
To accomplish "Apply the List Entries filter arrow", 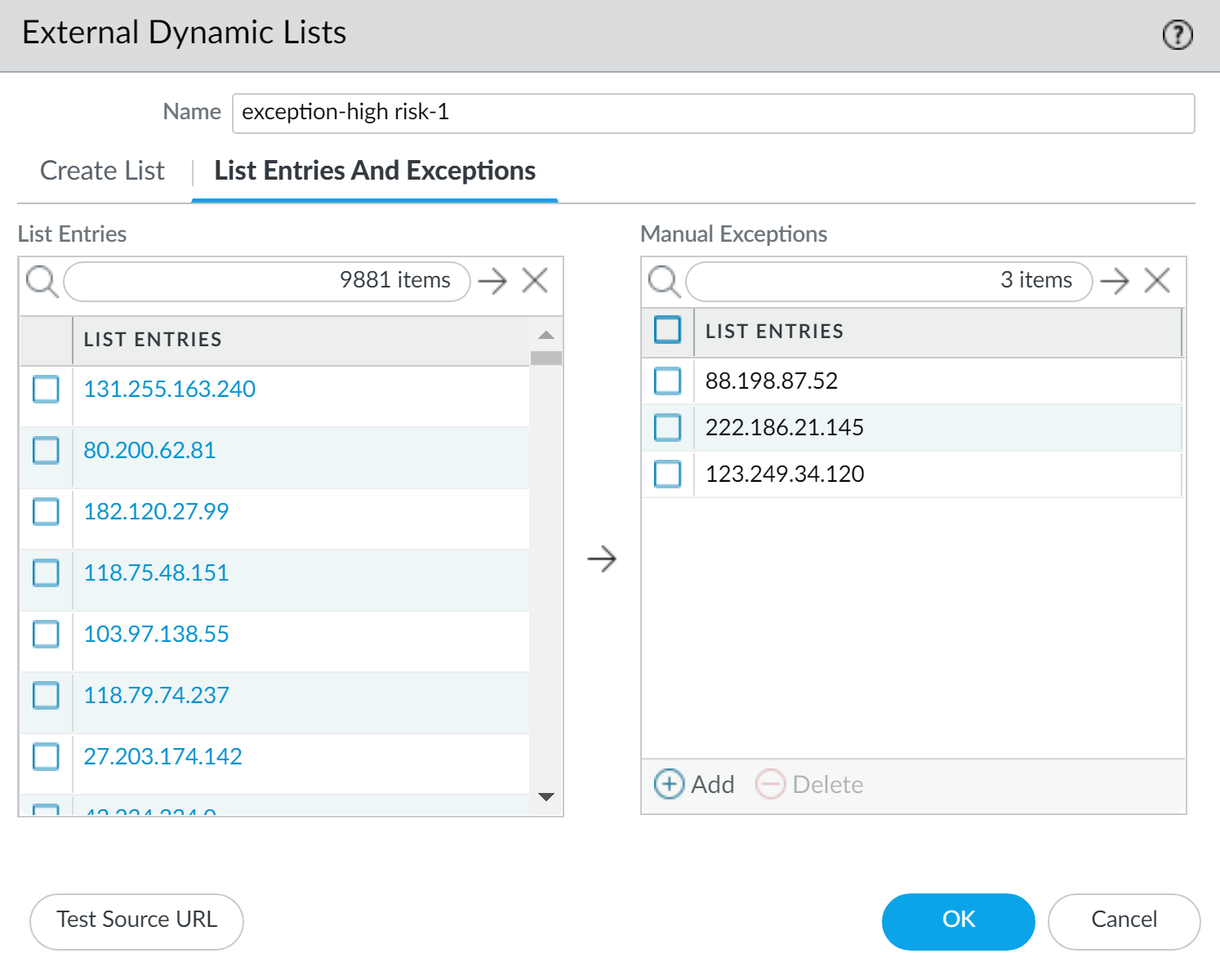I will point(493,281).
